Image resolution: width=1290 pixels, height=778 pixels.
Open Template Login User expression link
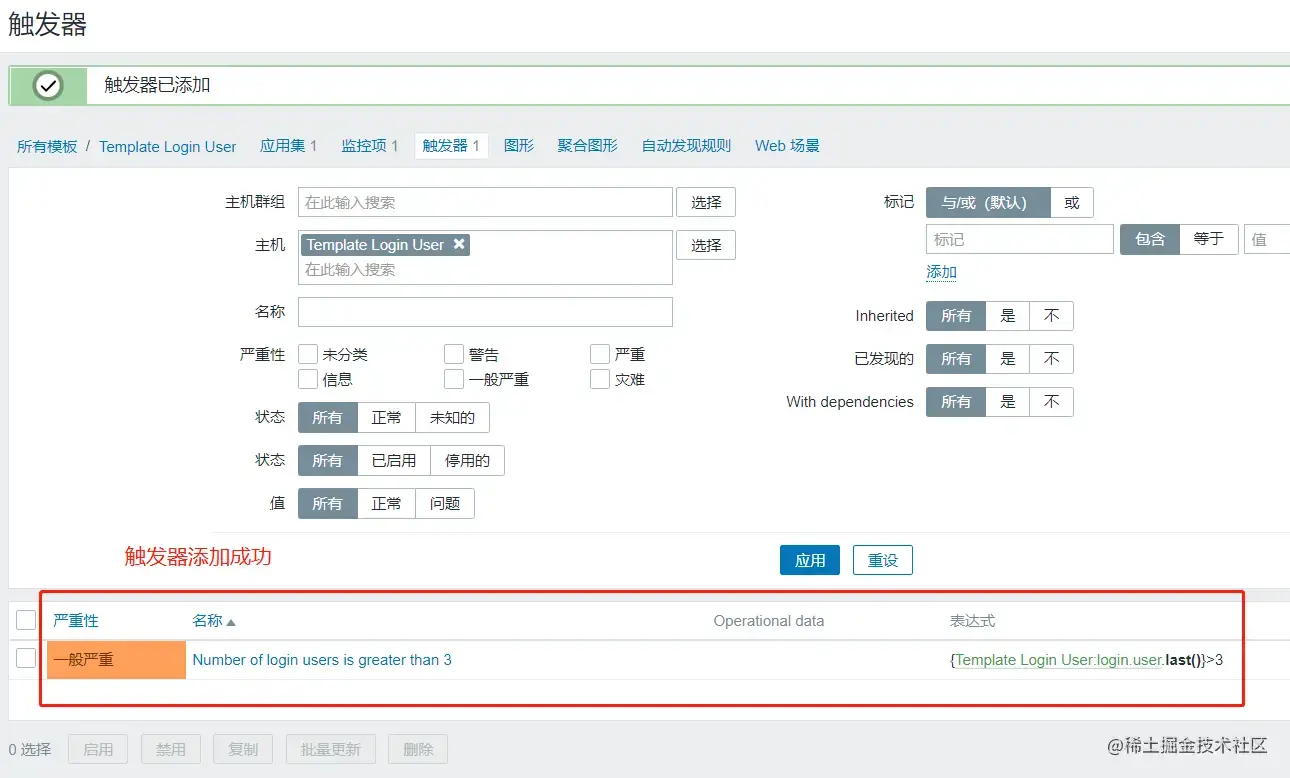pyautogui.click(x=1059, y=660)
